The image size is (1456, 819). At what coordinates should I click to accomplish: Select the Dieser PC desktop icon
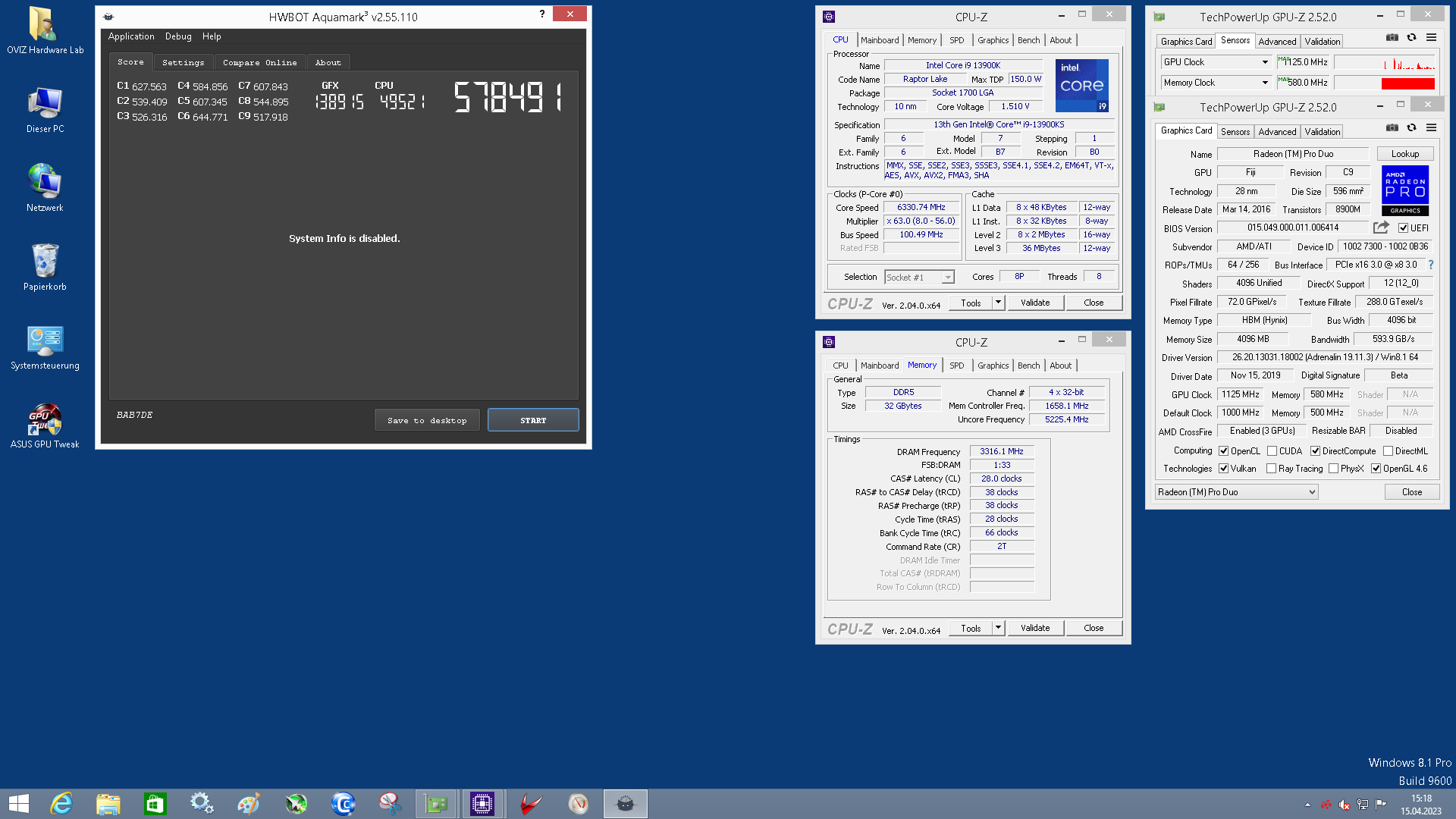[x=45, y=110]
